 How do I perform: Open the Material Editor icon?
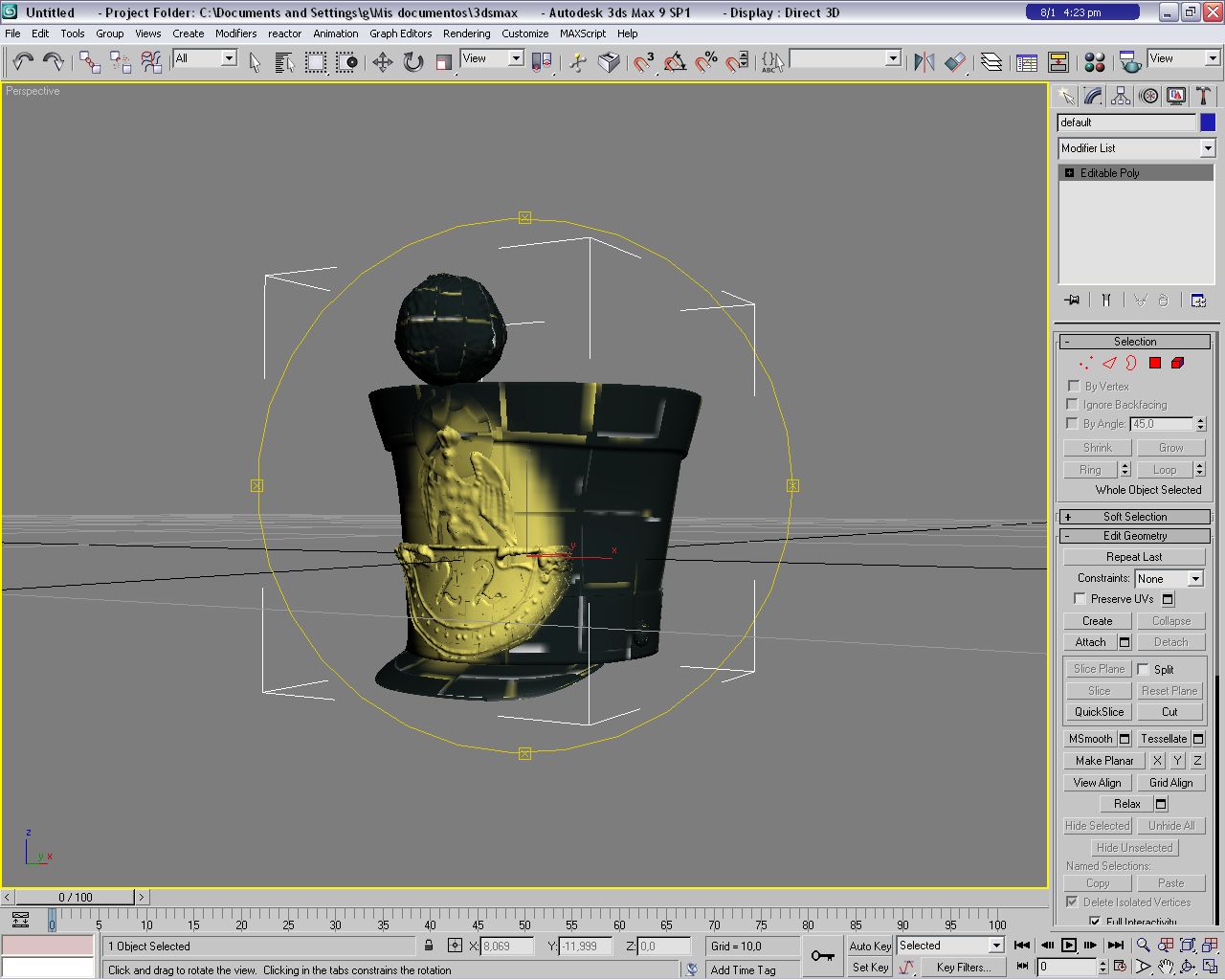pos(1095,62)
